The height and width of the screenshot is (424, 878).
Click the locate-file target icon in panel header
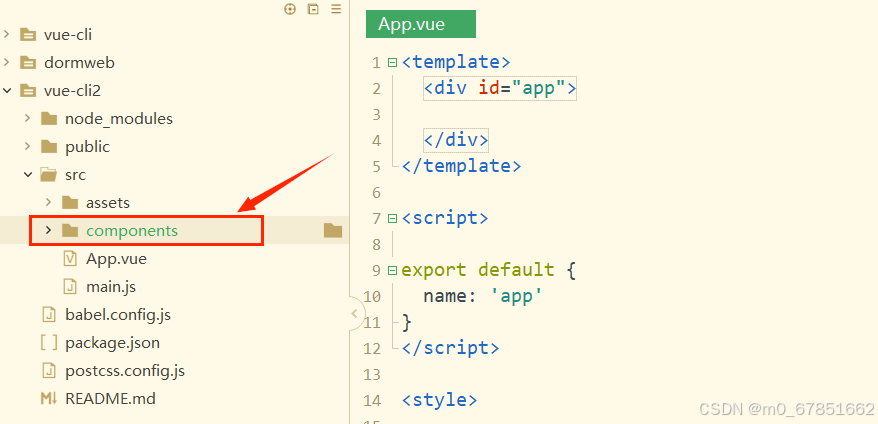click(x=289, y=9)
